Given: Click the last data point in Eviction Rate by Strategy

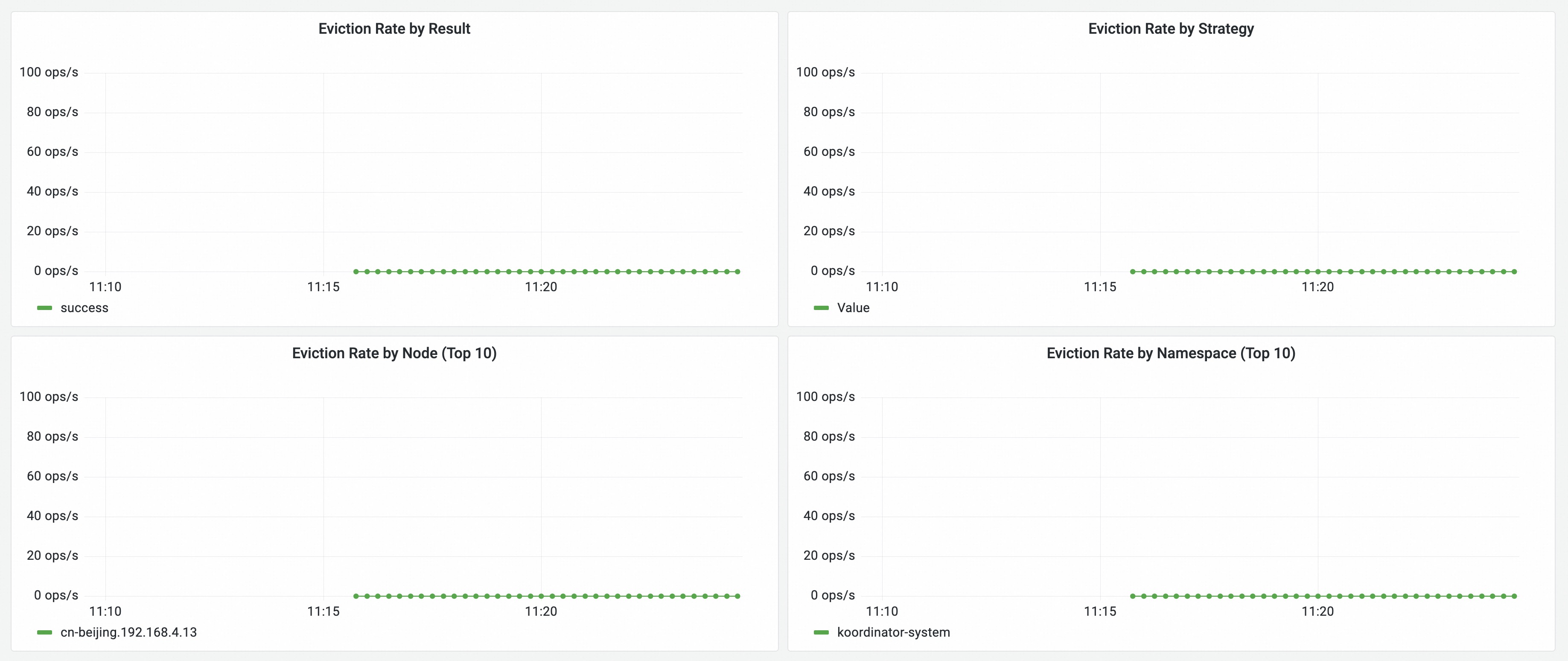Looking at the screenshot, I should pyautogui.click(x=1514, y=272).
